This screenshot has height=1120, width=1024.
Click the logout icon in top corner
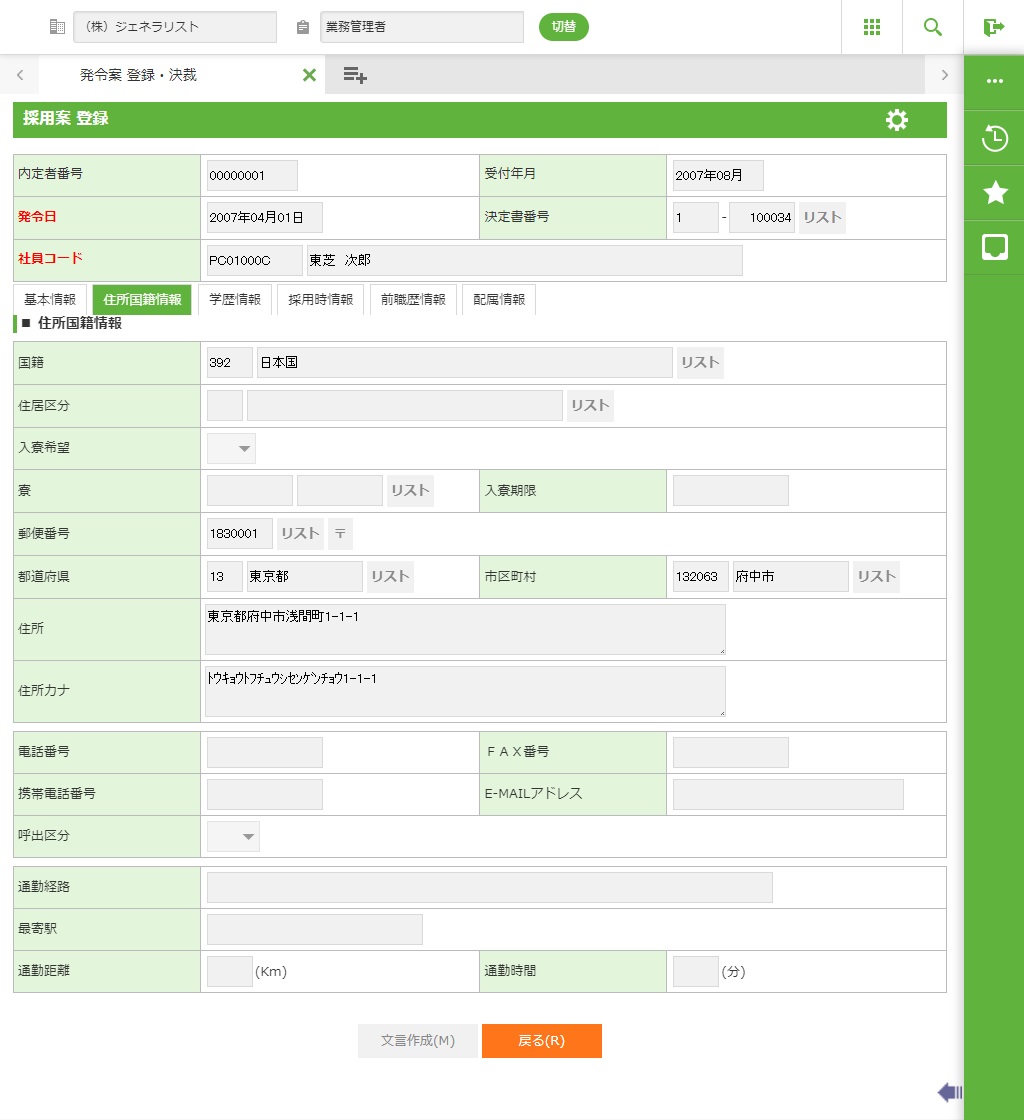click(993, 27)
